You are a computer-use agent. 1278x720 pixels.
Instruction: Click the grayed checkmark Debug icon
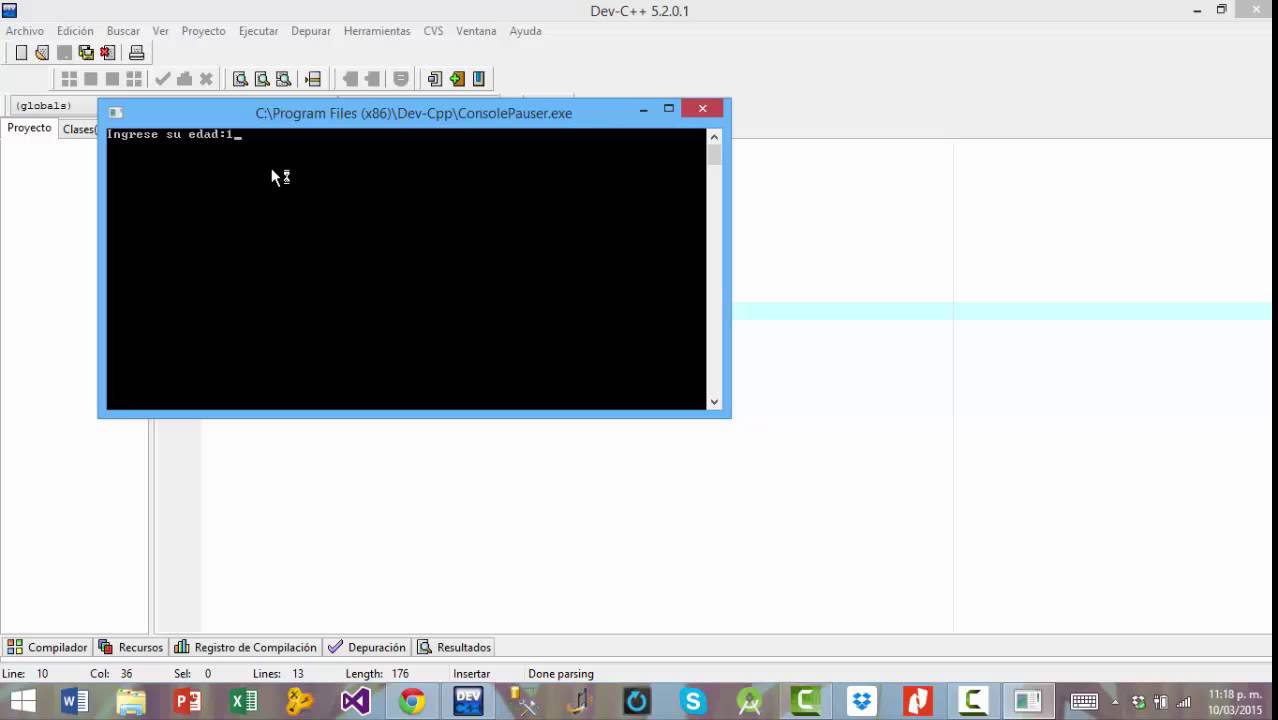pos(163,79)
